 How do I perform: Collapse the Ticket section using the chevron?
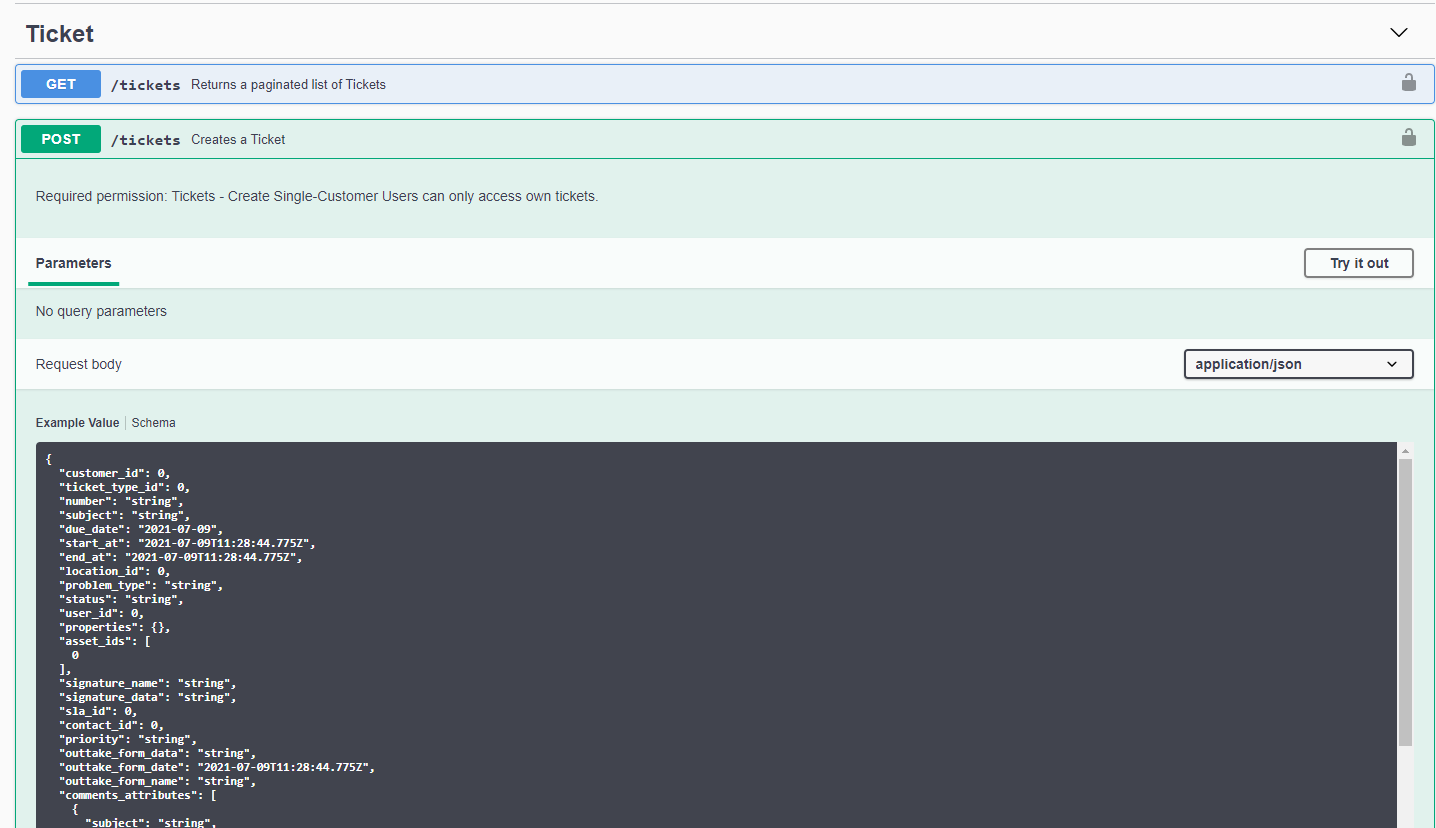click(x=1398, y=33)
